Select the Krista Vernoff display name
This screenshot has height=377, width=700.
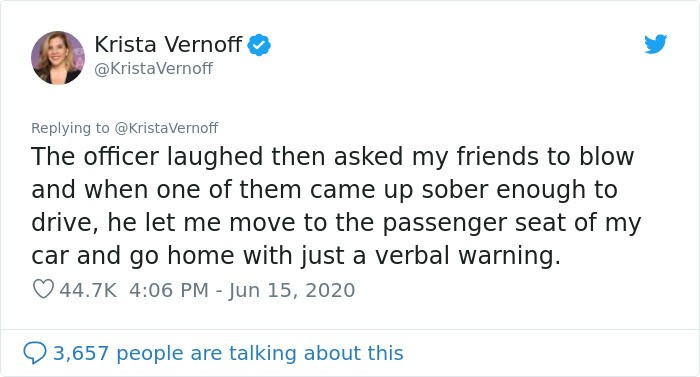pos(168,44)
